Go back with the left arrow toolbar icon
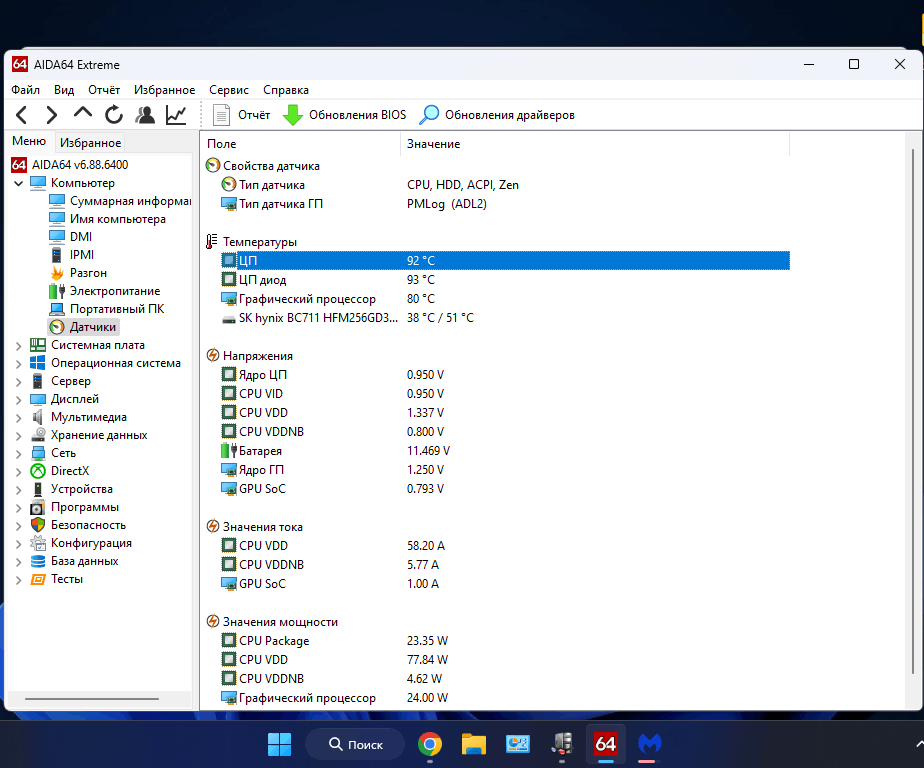 (x=22, y=114)
